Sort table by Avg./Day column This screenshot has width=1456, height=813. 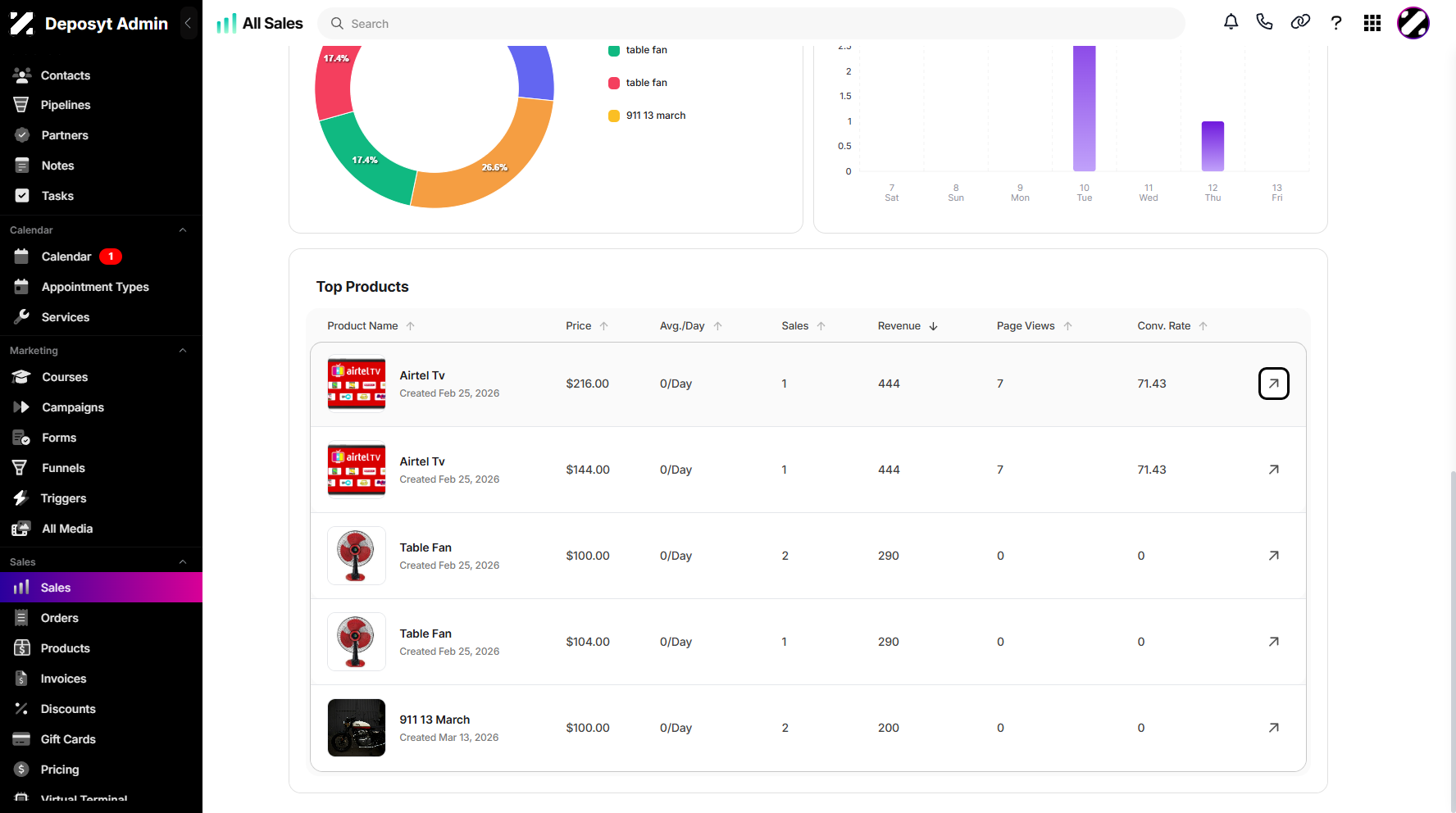[x=691, y=326]
